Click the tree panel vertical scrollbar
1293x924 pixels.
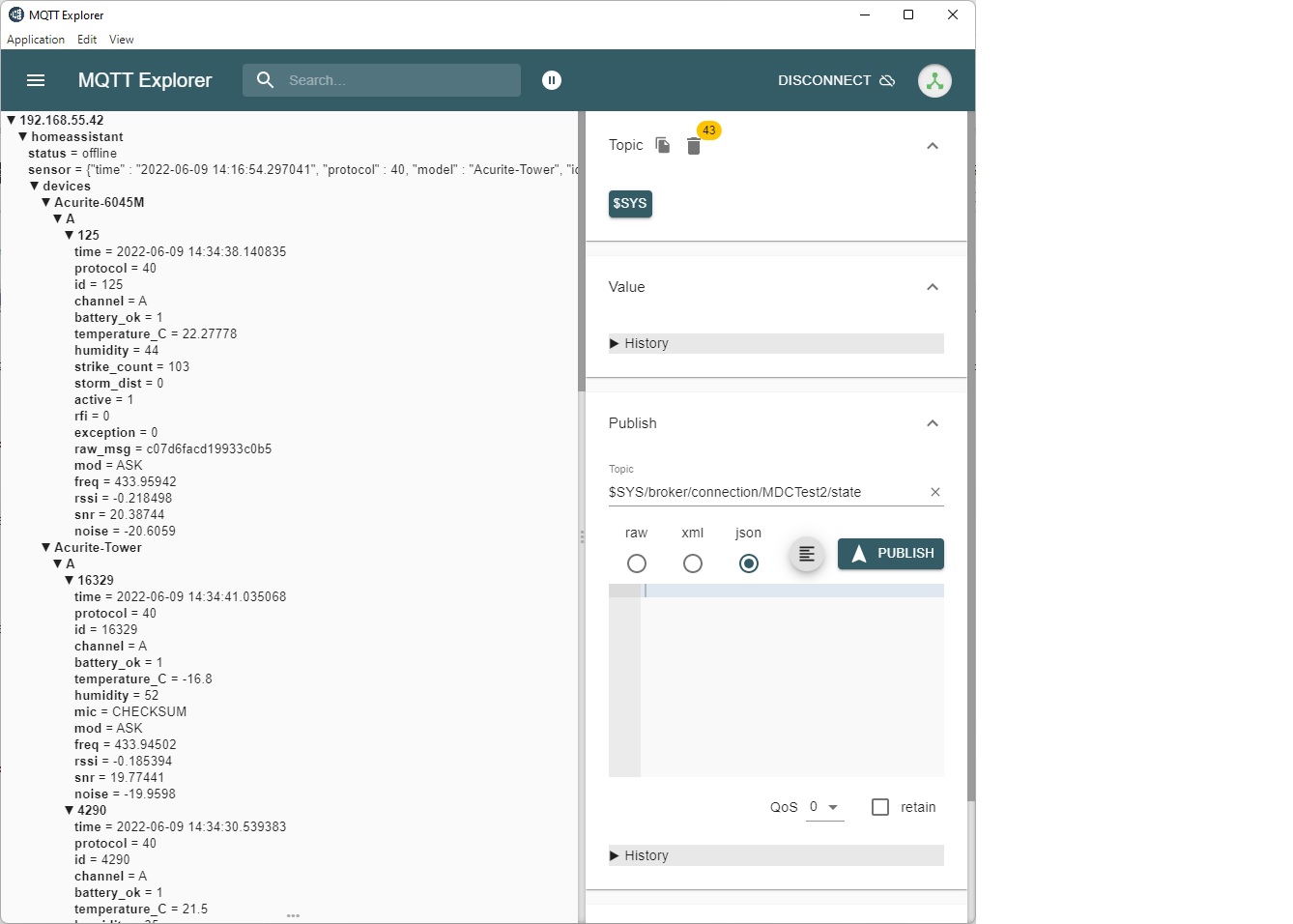point(582,251)
